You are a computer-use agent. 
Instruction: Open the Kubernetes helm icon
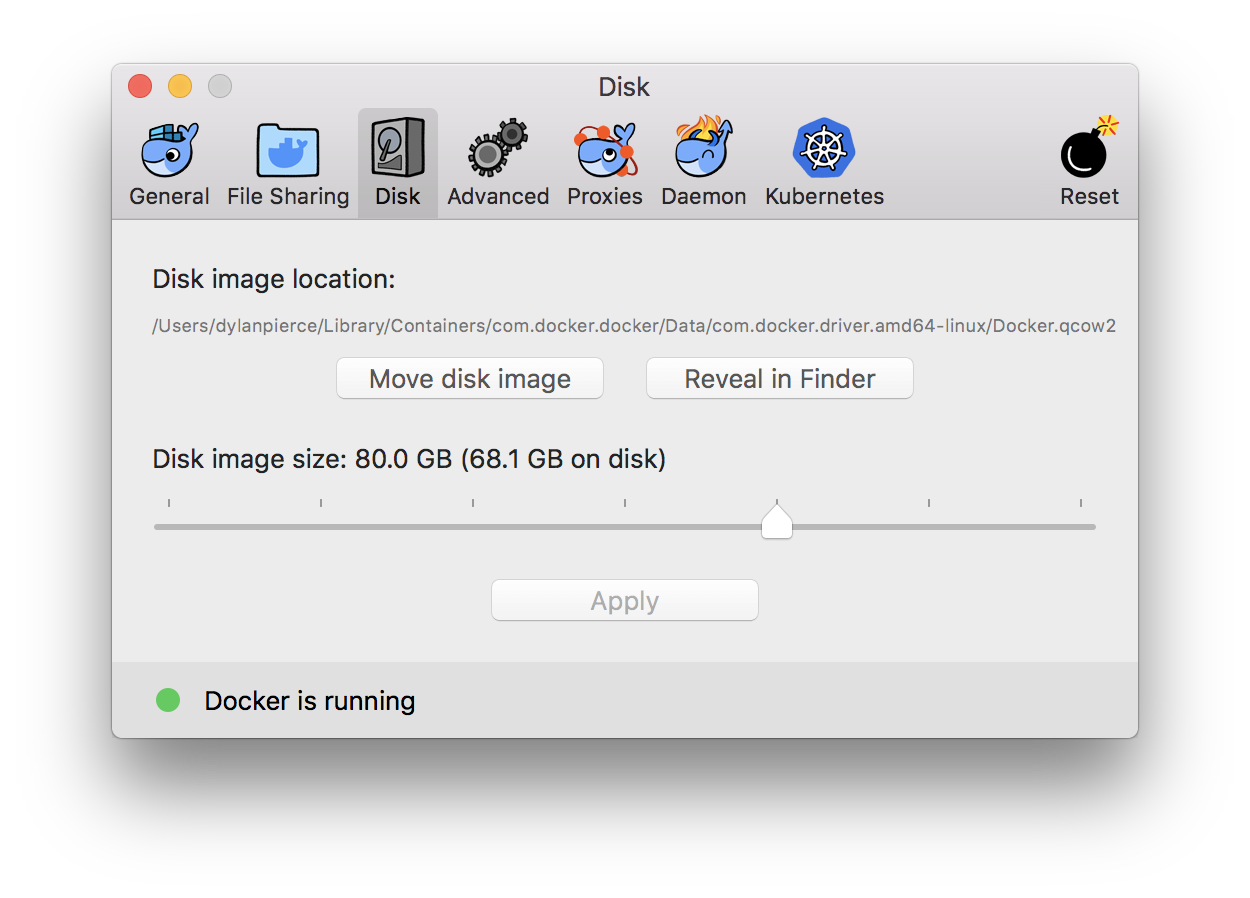click(x=824, y=149)
